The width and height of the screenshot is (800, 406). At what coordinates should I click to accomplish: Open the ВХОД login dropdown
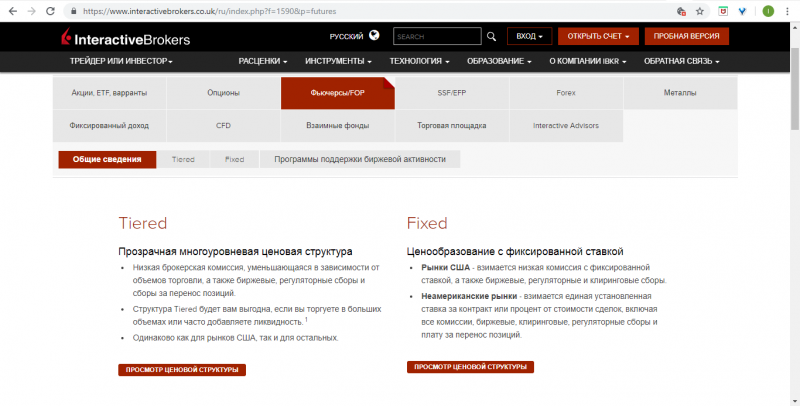(530, 36)
